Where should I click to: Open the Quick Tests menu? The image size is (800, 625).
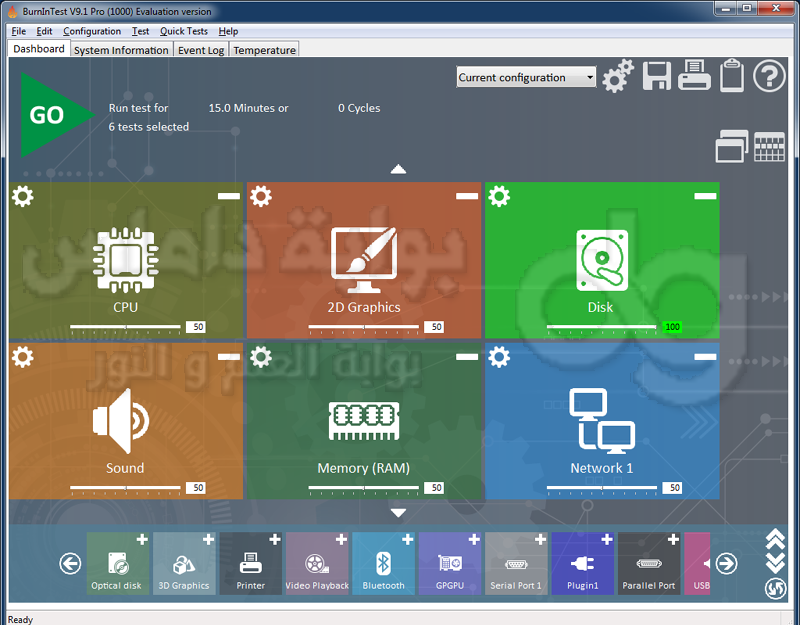click(x=184, y=31)
